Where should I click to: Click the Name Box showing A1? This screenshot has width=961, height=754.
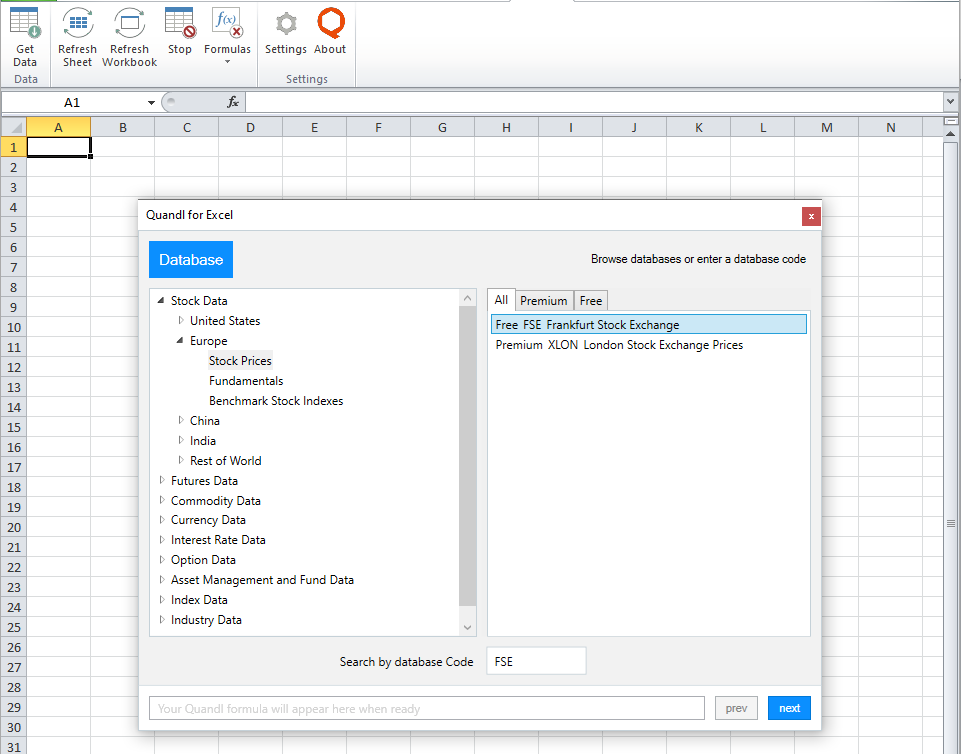[72, 102]
